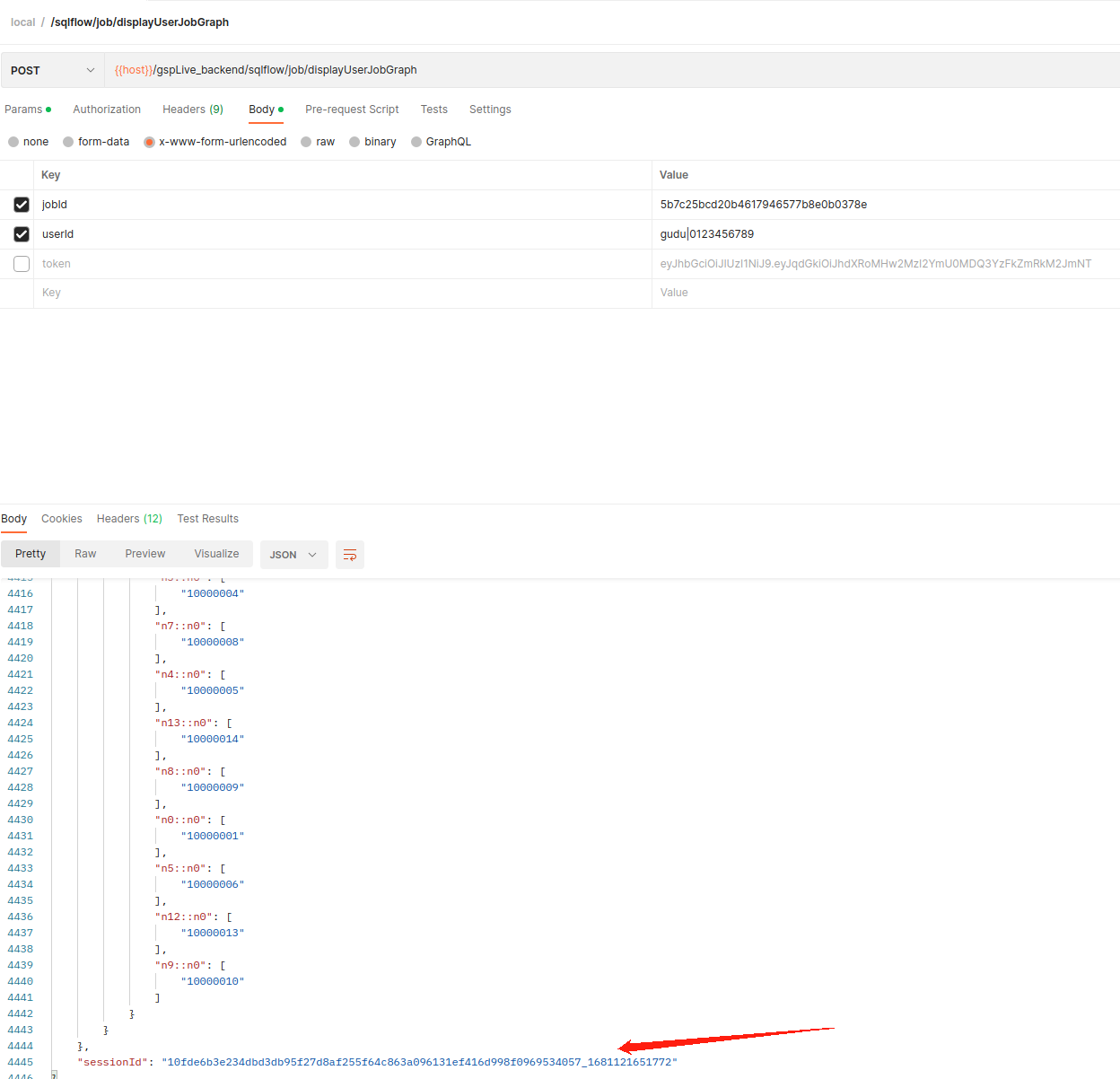Open the Test Results tab
This screenshot has height=1079, width=1120.
click(207, 519)
